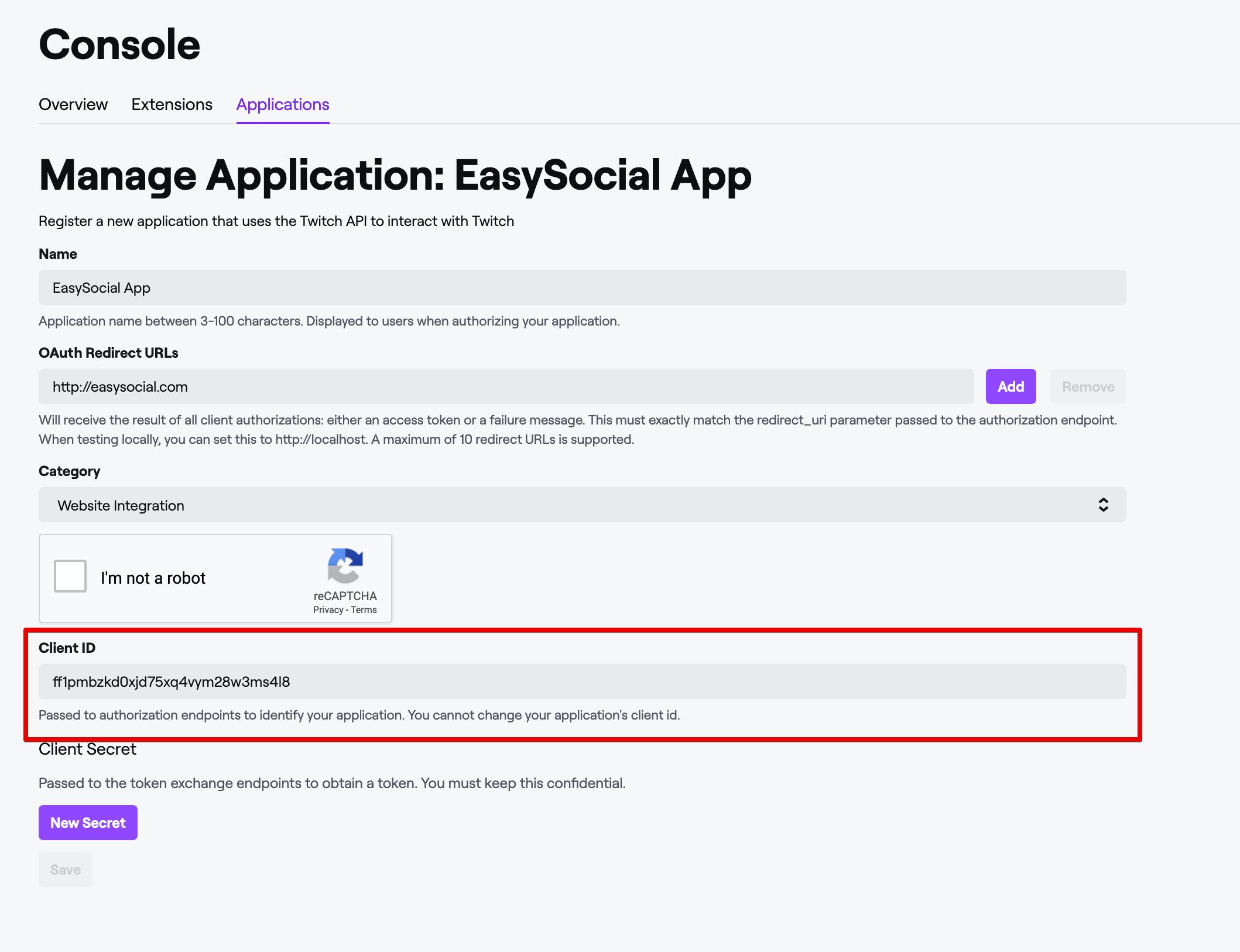The height and width of the screenshot is (952, 1240).
Task: Click the 'Will receive the result' help text
Action: (x=578, y=430)
